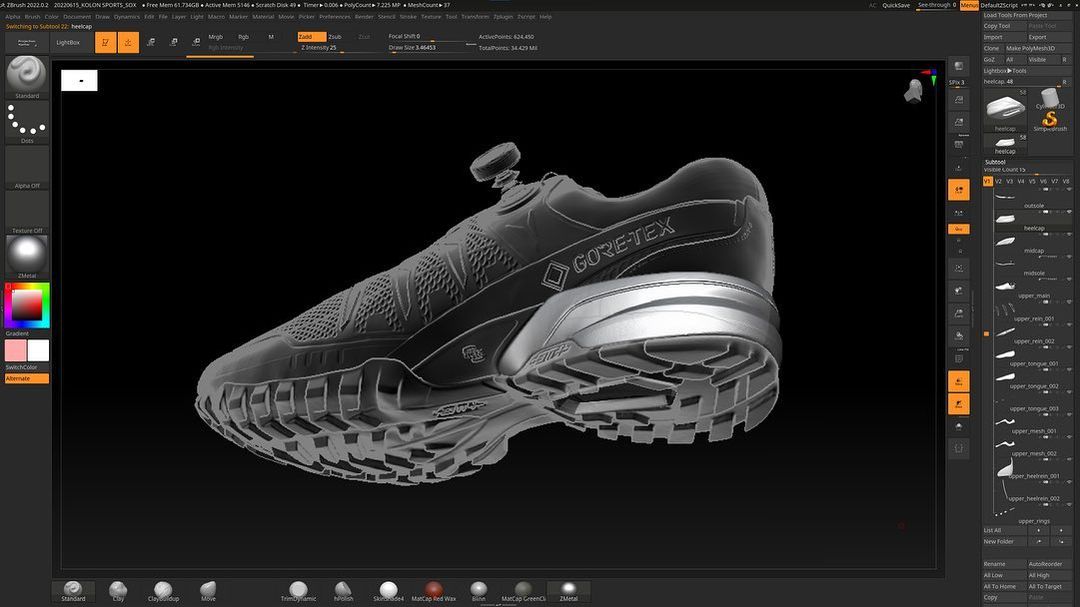This screenshot has height=607, width=1080.
Task: Apply the MatCap GreenClay material
Action: point(523,591)
